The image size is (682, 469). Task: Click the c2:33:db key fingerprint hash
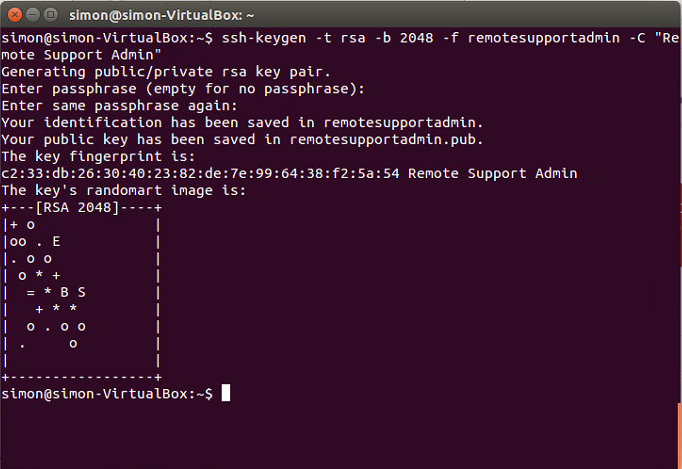click(x=200, y=174)
